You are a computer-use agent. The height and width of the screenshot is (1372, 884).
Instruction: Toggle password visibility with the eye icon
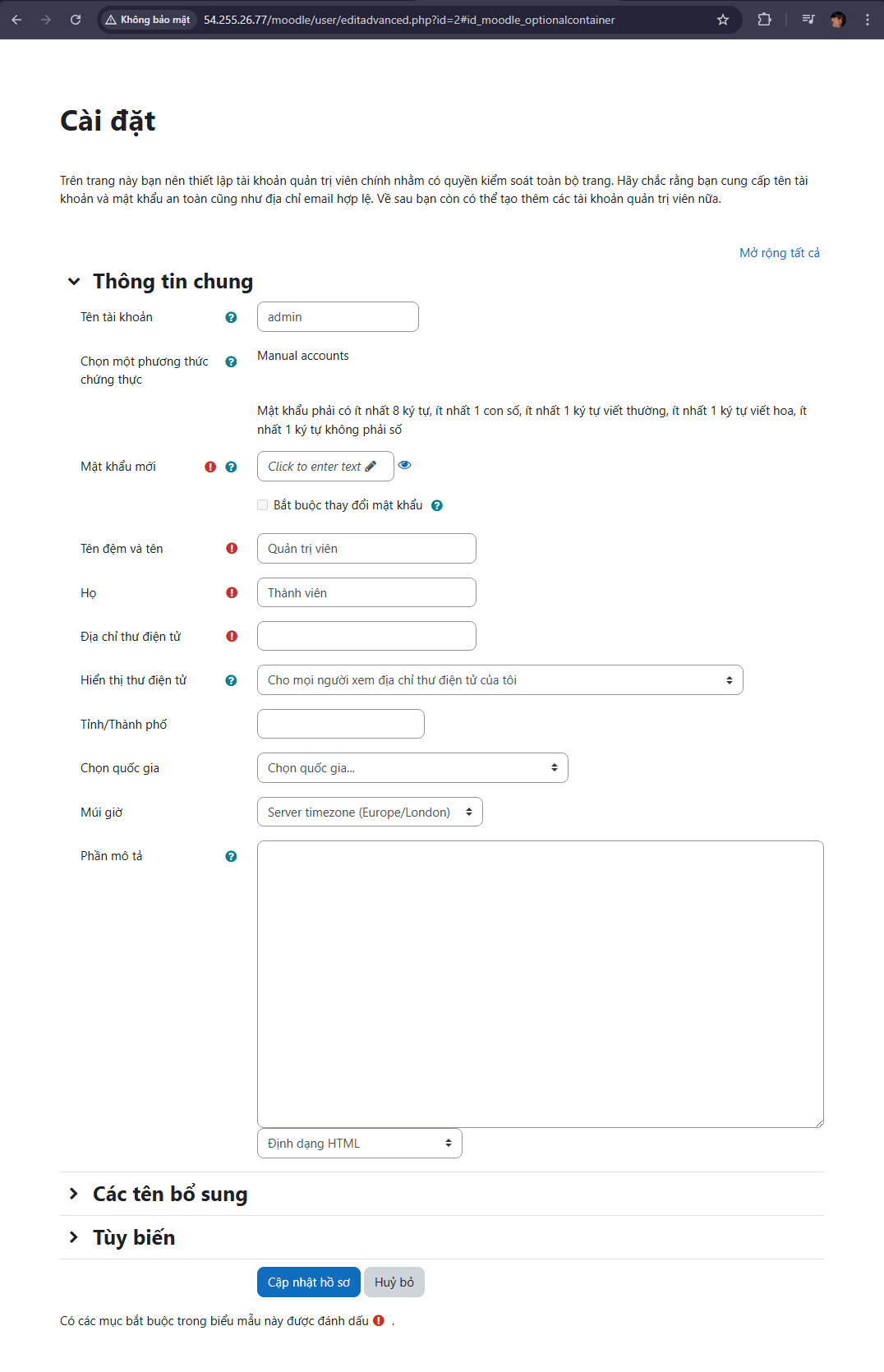[405, 465]
